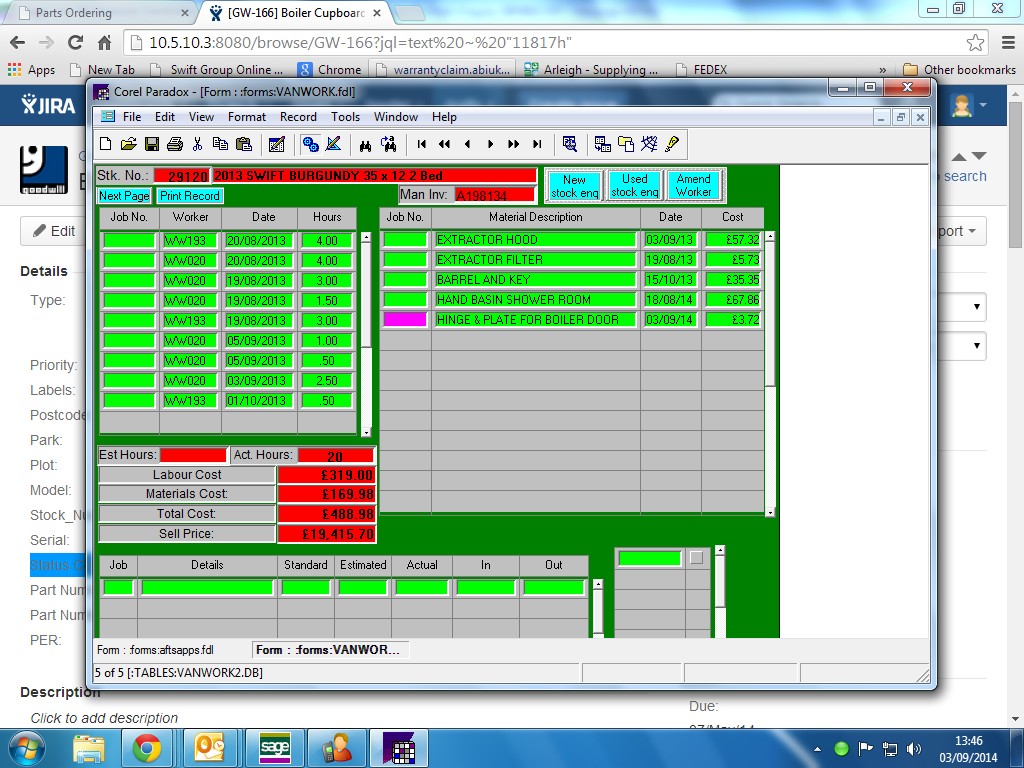
Task: Click the Open folder toolbar icon
Action: (129, 144)
